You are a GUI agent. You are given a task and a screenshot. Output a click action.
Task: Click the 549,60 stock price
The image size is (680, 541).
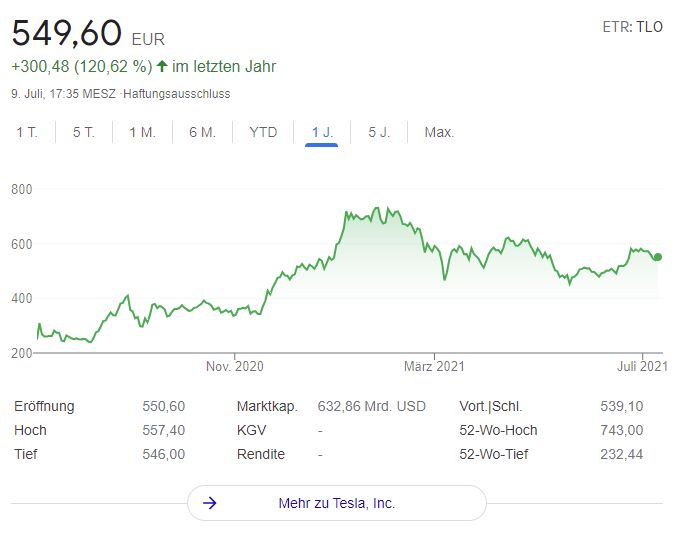pyautogui.click(x=68, y=34)
